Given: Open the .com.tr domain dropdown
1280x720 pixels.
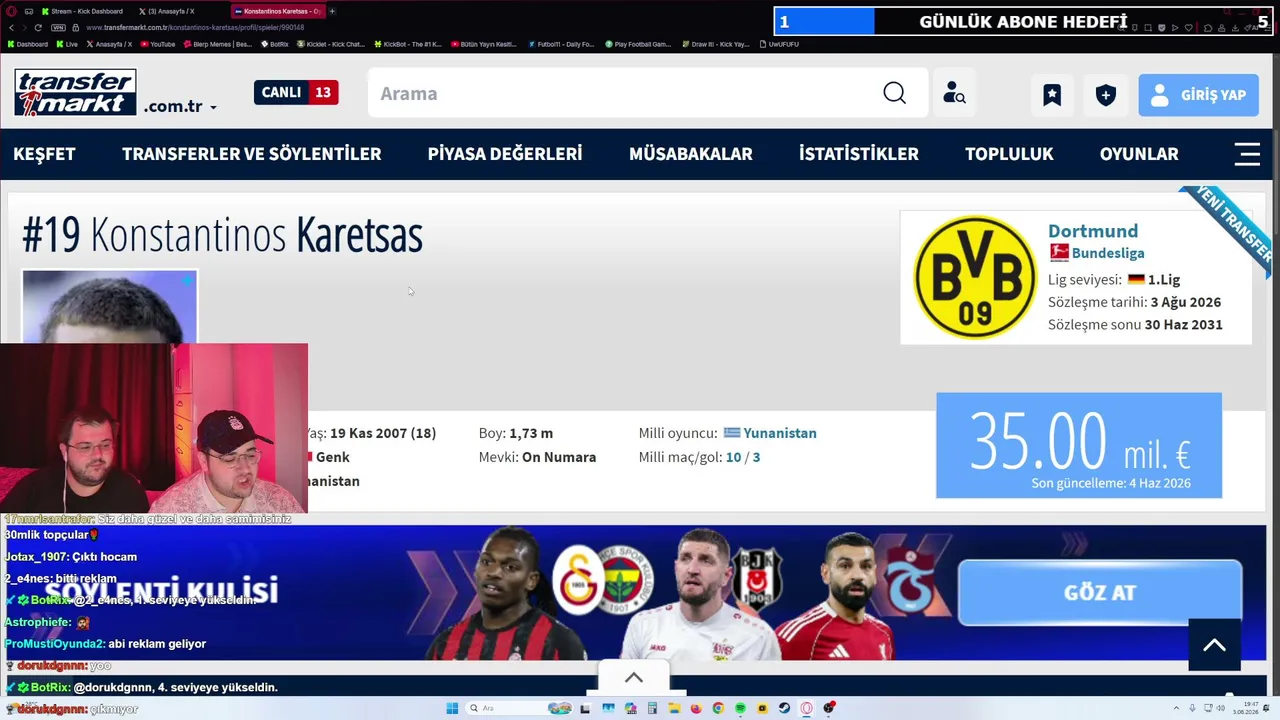Looking at the screenshot, I should point(180,106).
